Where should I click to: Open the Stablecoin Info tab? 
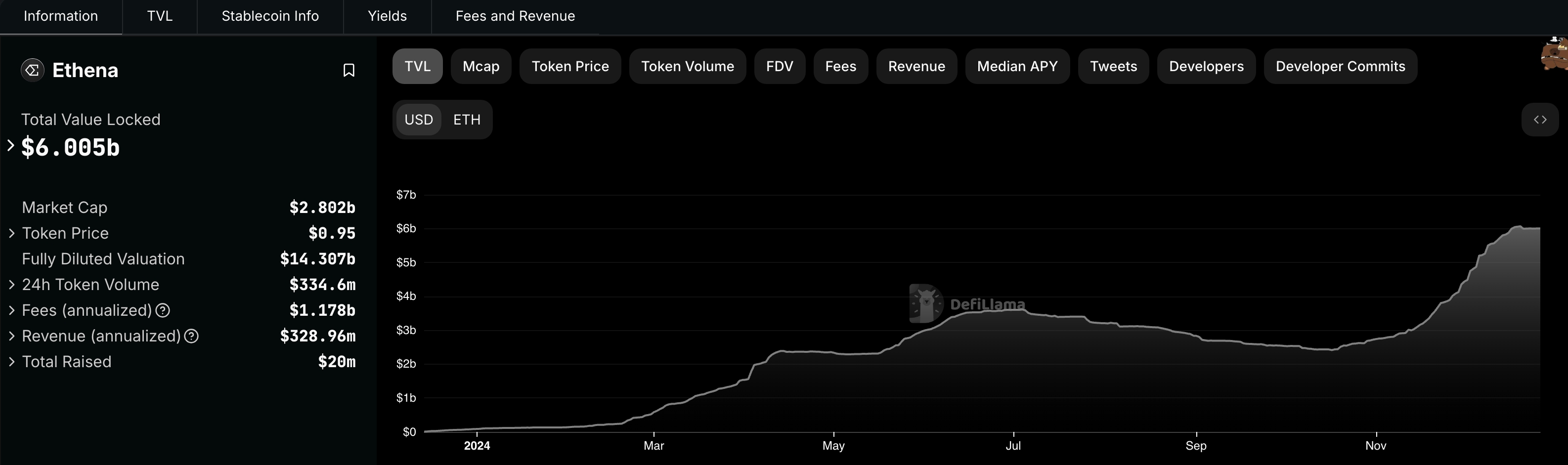270,16
